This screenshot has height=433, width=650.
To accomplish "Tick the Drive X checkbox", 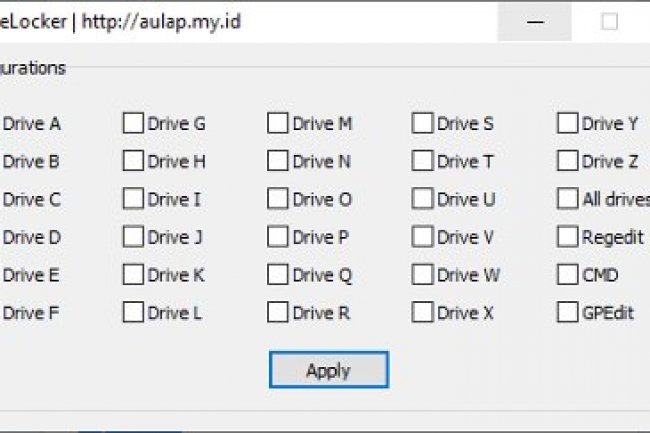I will click(x=423, y=313).
